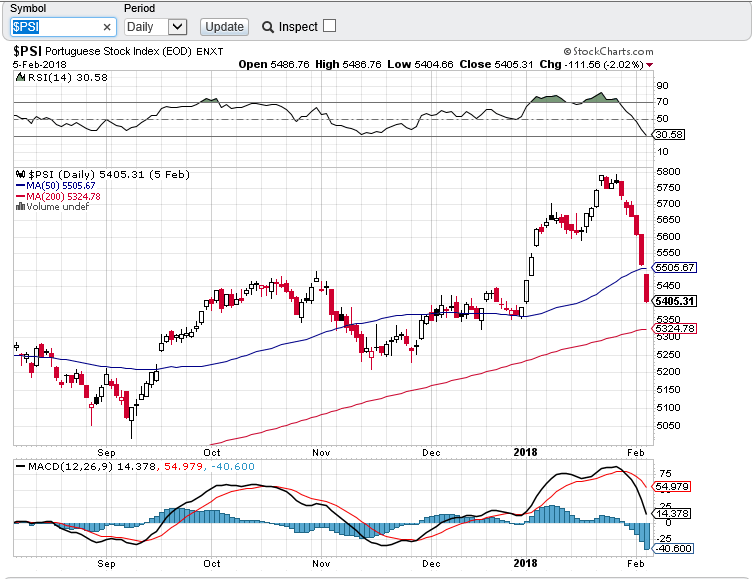Click the Period field label
Screen dimensions: 752x579
[x=140, y=9]
